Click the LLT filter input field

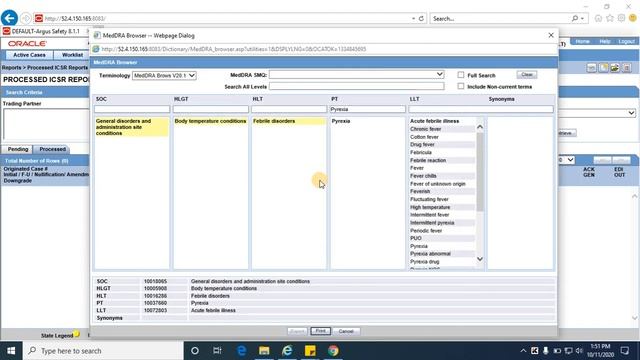(x=481, y=109)
